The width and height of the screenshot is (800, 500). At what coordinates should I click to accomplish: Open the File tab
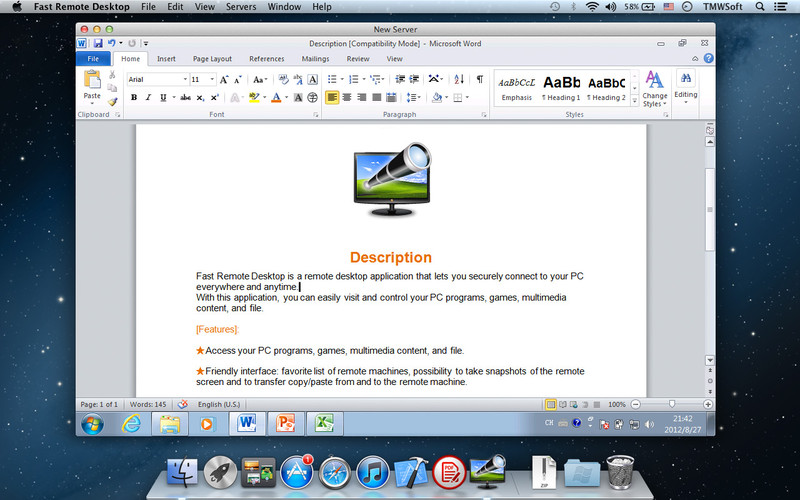pos(93,59)
